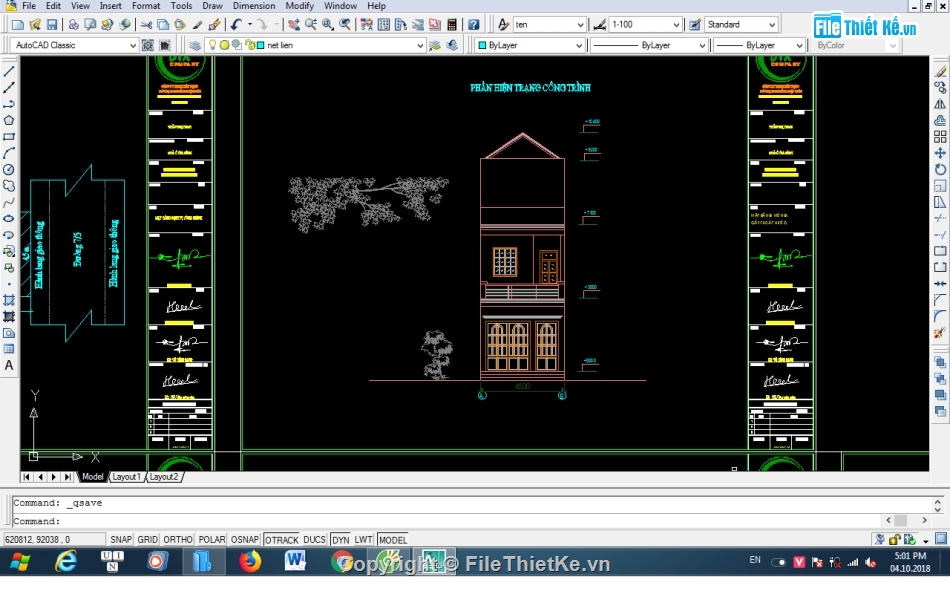Open Plot Preview from the toolbar
The height and width of the screenshot is (594, 950).
pos(90,25)
